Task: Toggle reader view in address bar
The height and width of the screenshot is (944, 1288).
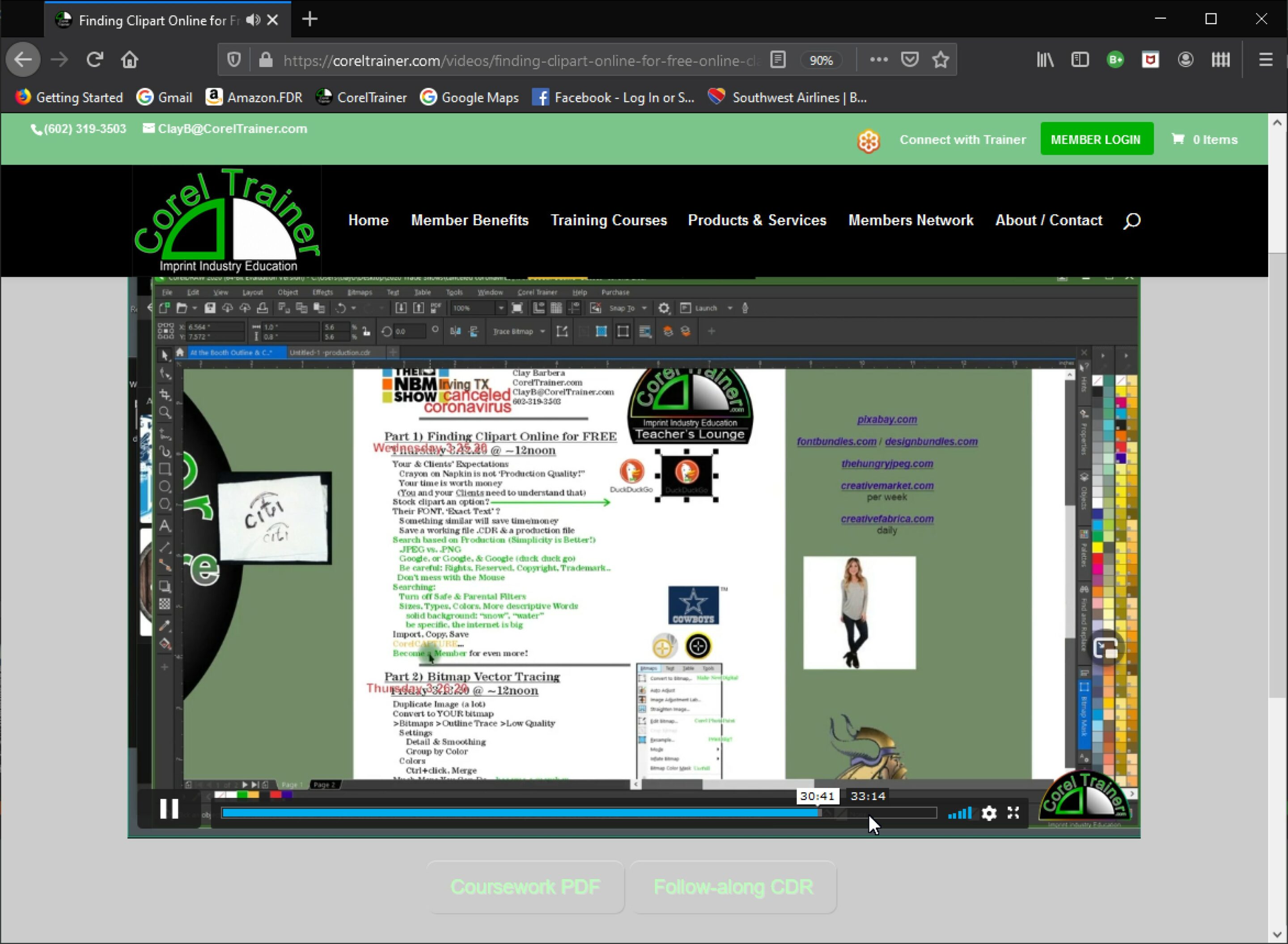Action: (x=778, y=59)
